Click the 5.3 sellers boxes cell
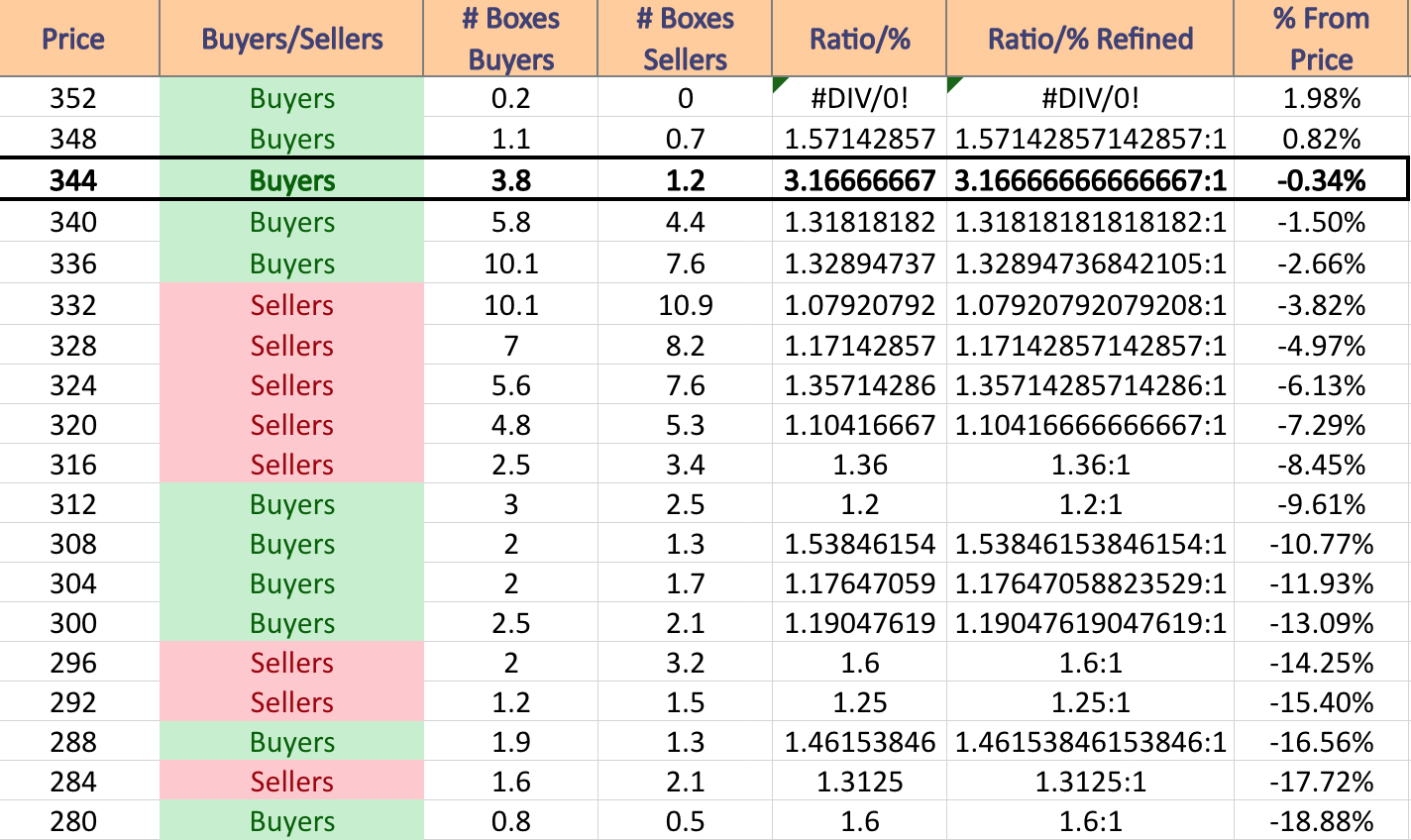The image size is (1411, 840). coord(685,425)
